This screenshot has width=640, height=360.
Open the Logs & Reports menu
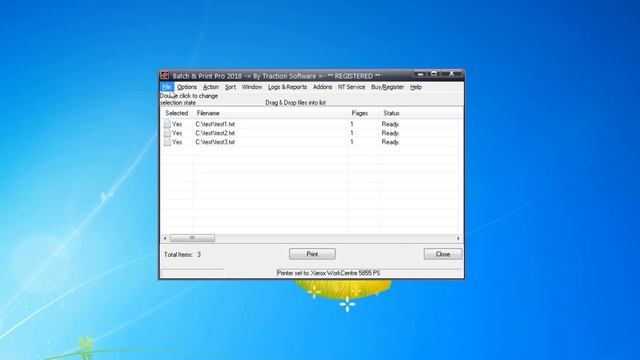287,87
